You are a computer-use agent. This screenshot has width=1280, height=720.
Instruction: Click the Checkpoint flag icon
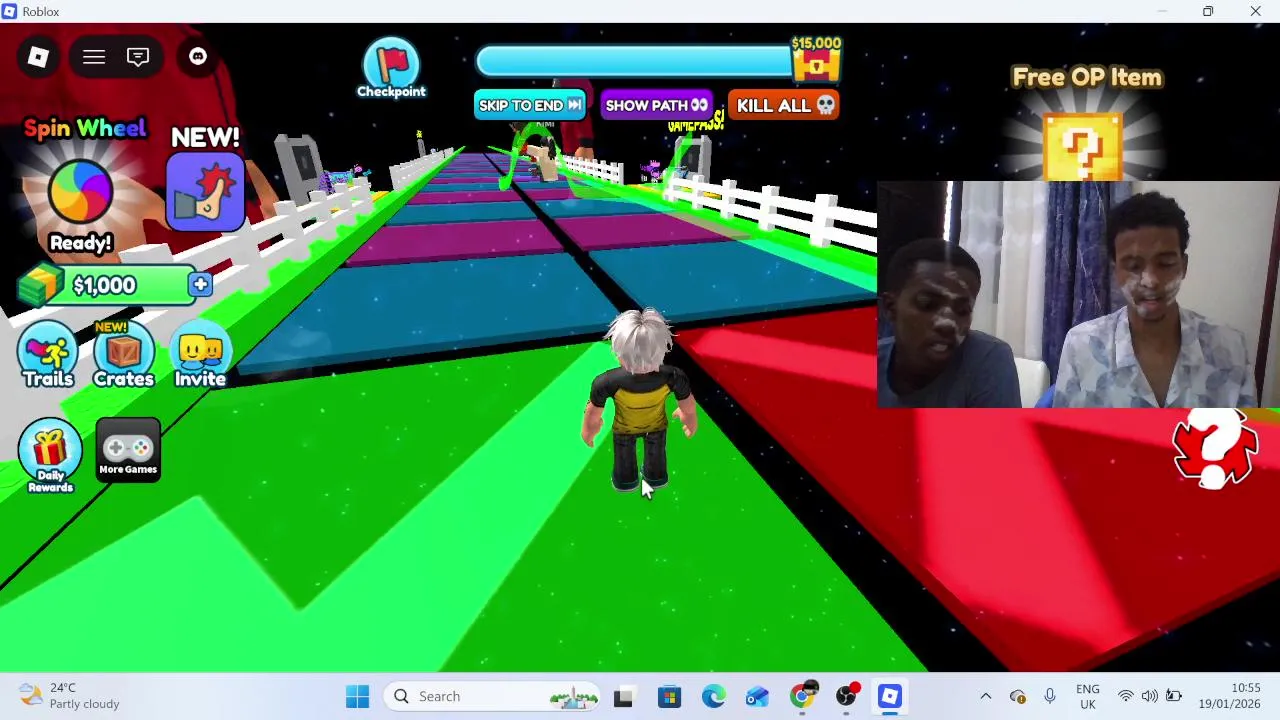click(x=391, y=69)
